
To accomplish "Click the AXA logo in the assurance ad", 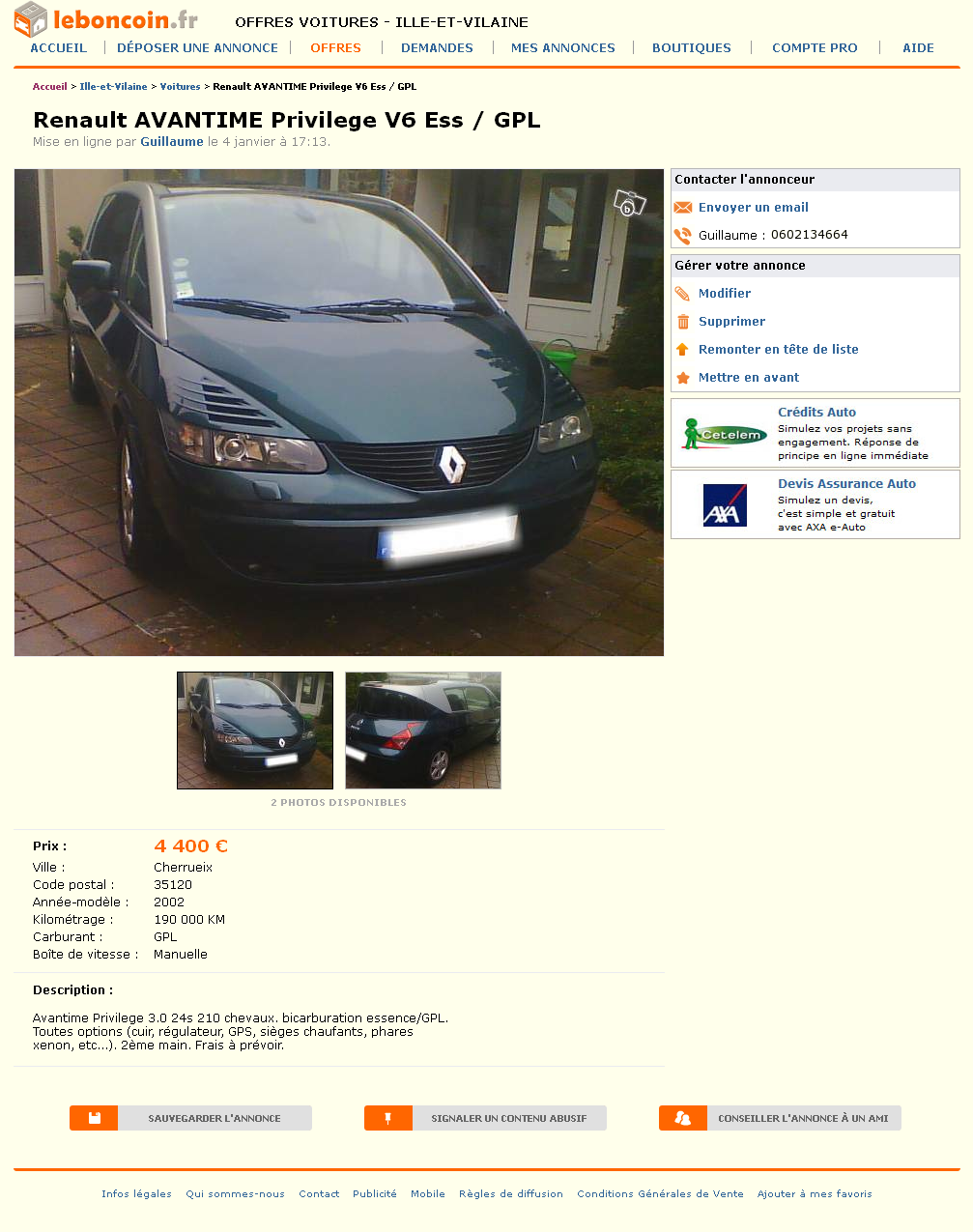I will tap(725, 504).
